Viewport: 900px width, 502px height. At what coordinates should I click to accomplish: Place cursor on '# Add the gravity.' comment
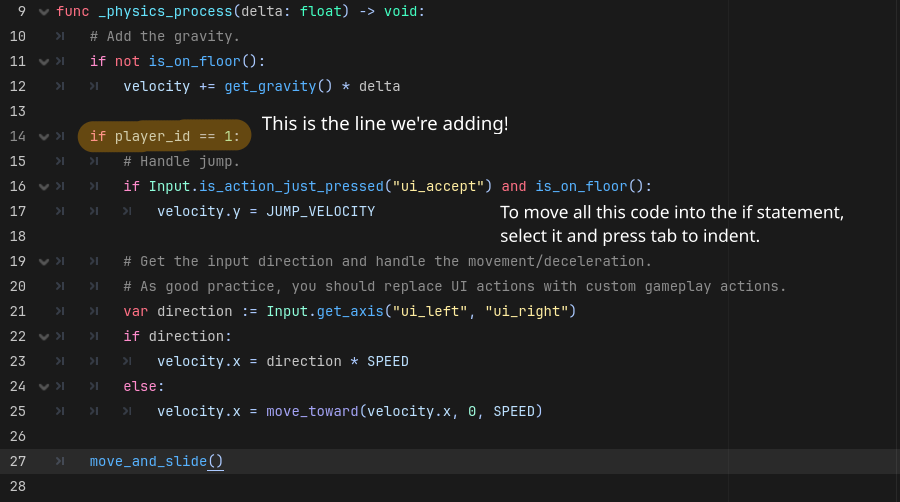(x=165, y=37)
